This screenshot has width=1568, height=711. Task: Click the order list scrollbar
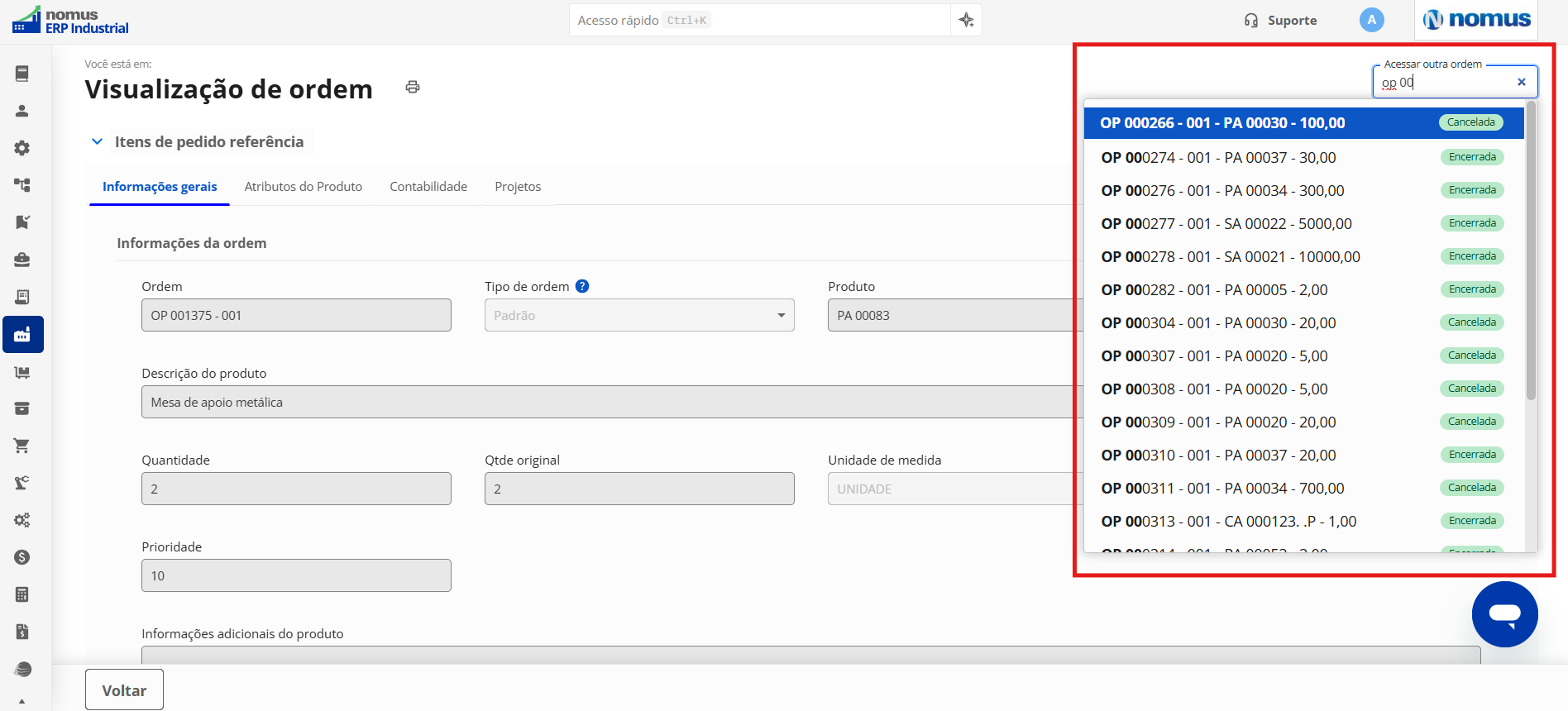pyautogui.click(x=1531, y=251)
